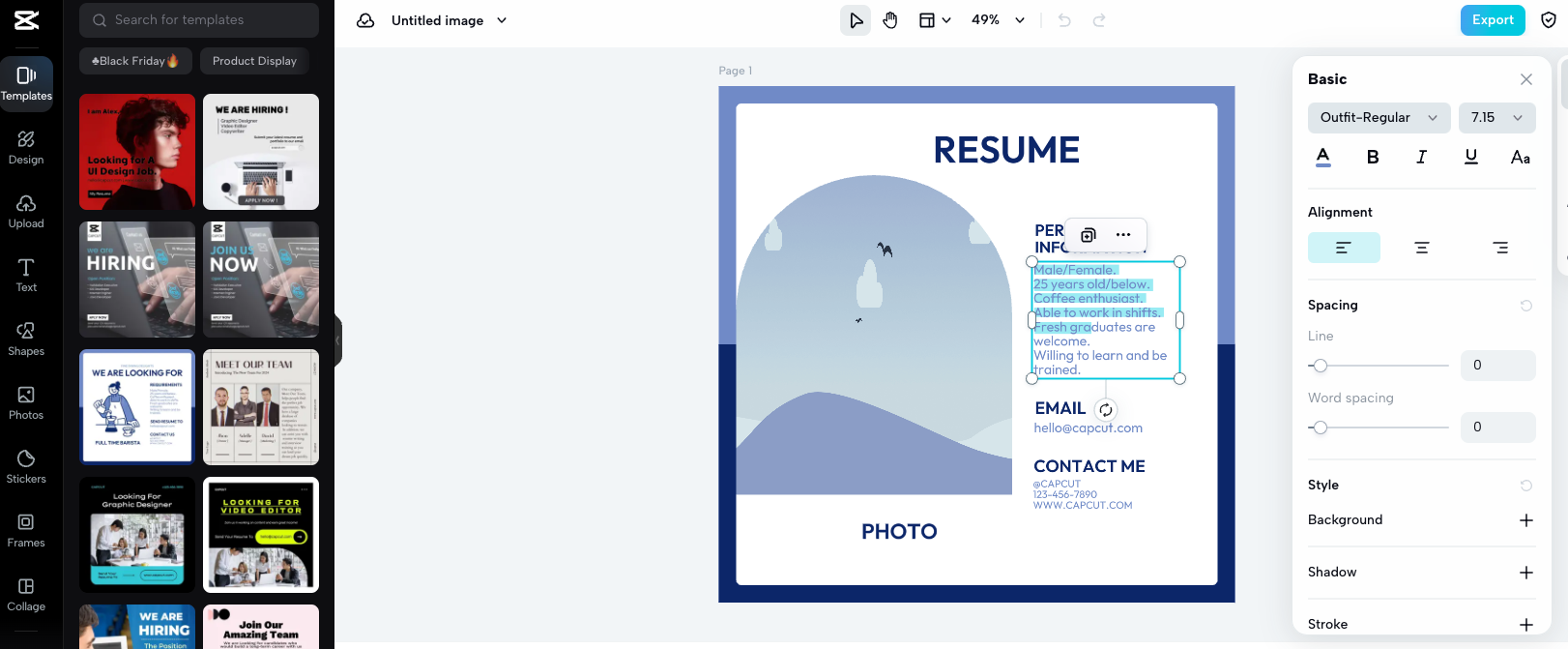Click the rotate handle below text box

click(1106, 410)
